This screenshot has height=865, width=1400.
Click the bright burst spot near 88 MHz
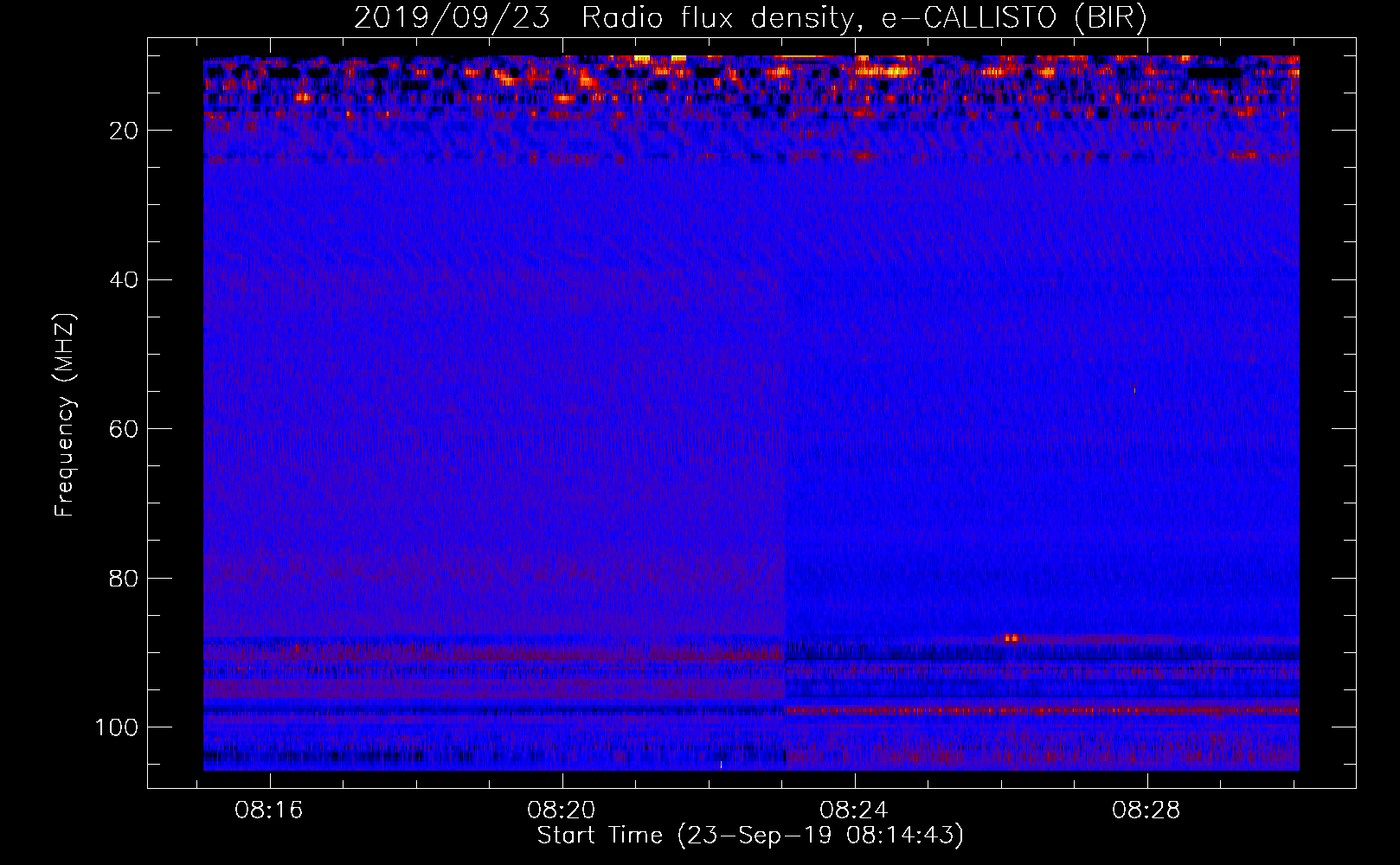coord(1011,638)
